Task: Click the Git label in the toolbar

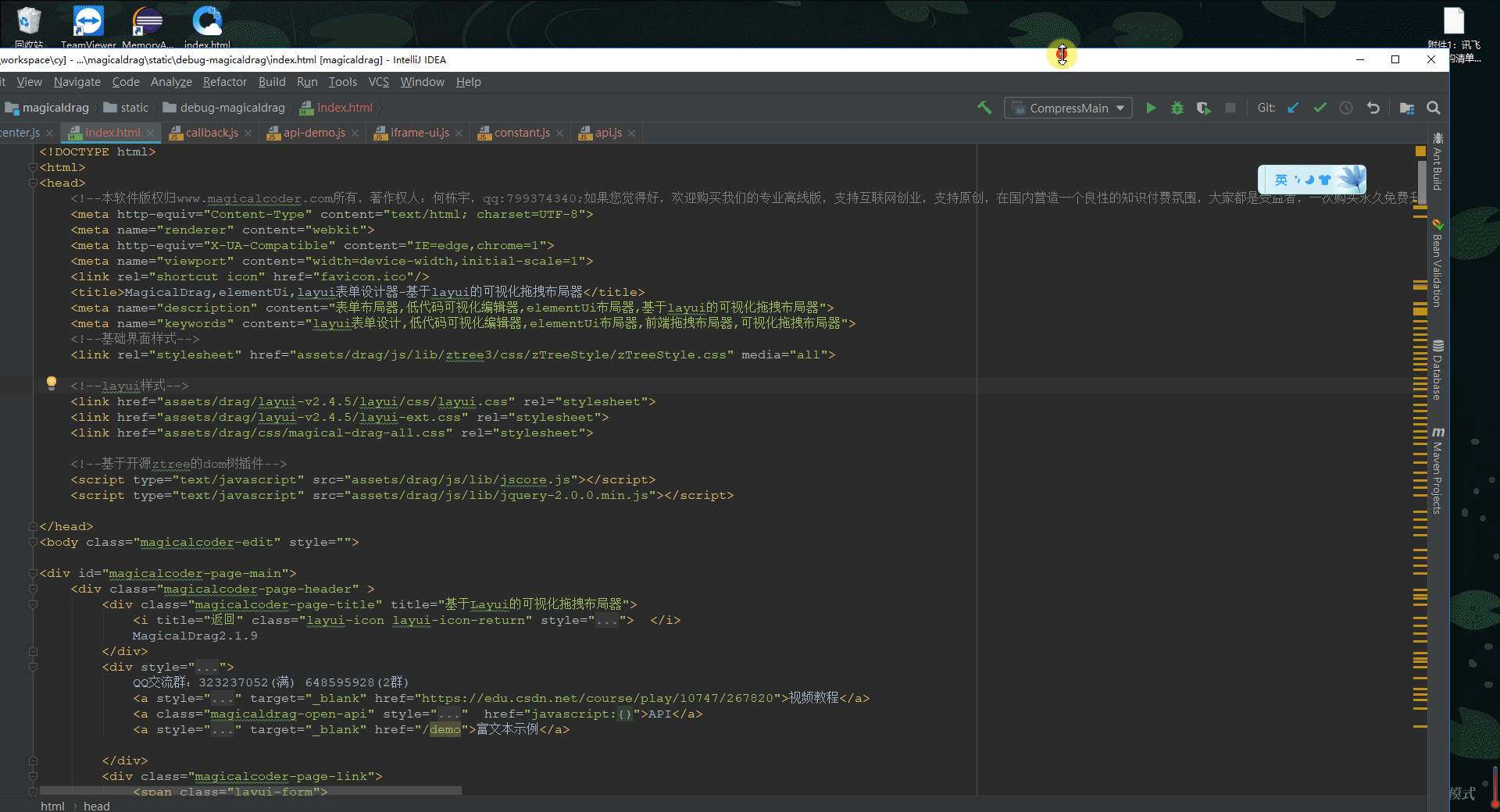Action: (x=1266, y=108)
